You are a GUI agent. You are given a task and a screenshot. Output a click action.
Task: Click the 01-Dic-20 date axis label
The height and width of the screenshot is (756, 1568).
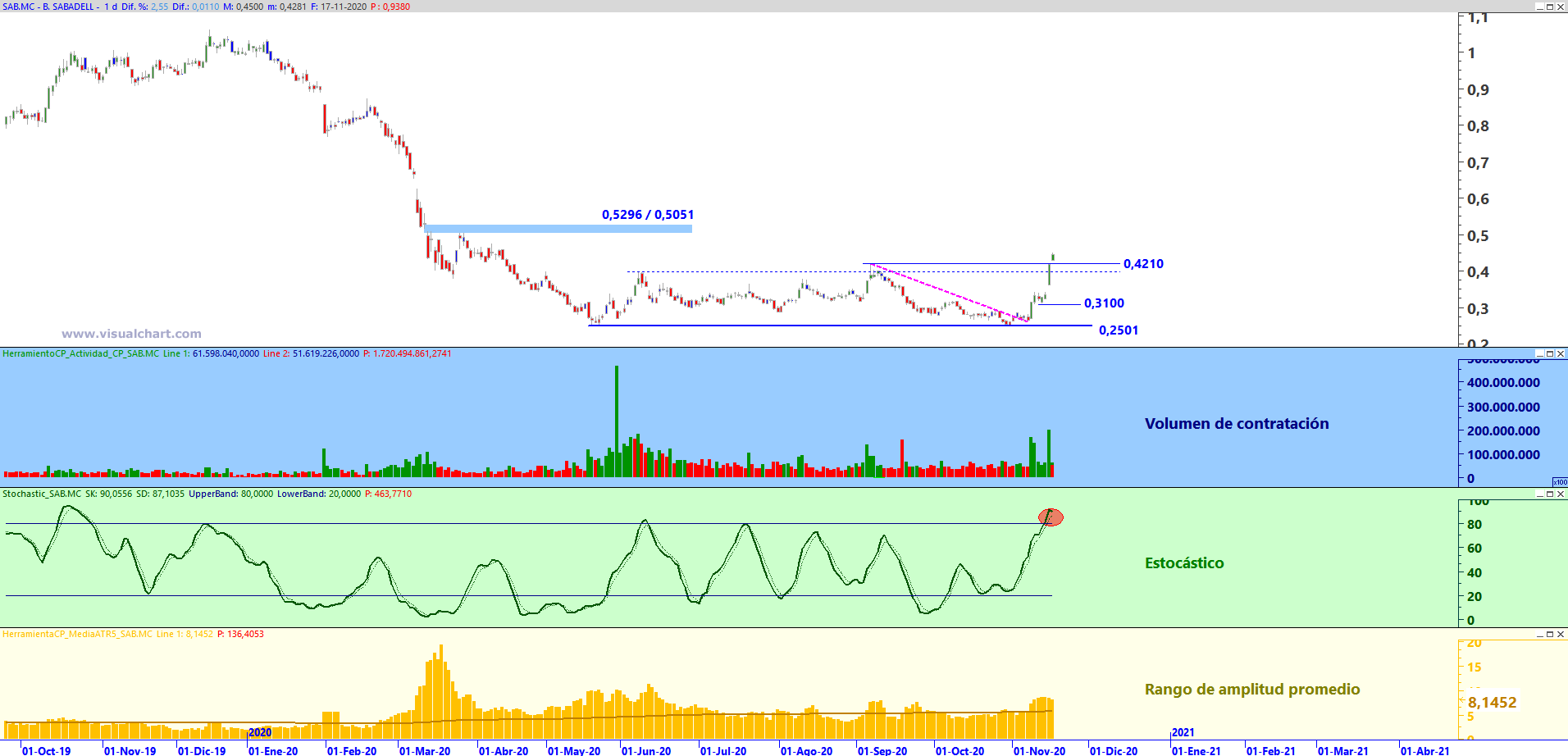click(x=1114, y=750)
